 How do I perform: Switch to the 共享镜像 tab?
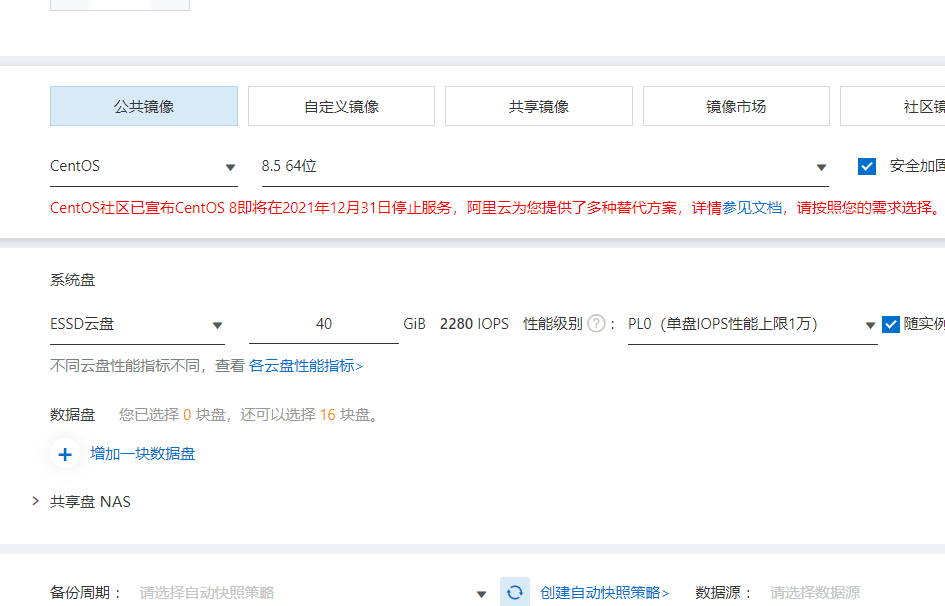[538, 106]
